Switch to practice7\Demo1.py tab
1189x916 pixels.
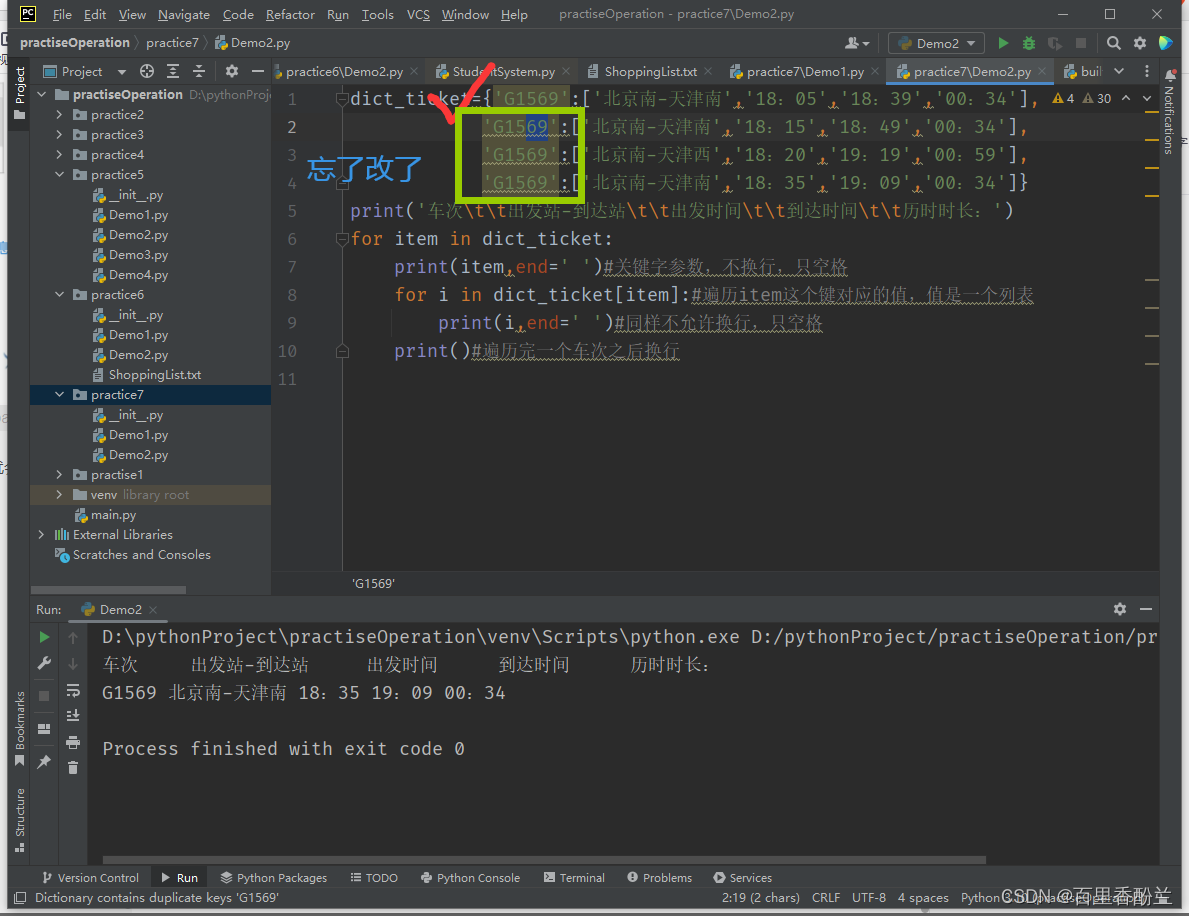[x=805, y=71]
